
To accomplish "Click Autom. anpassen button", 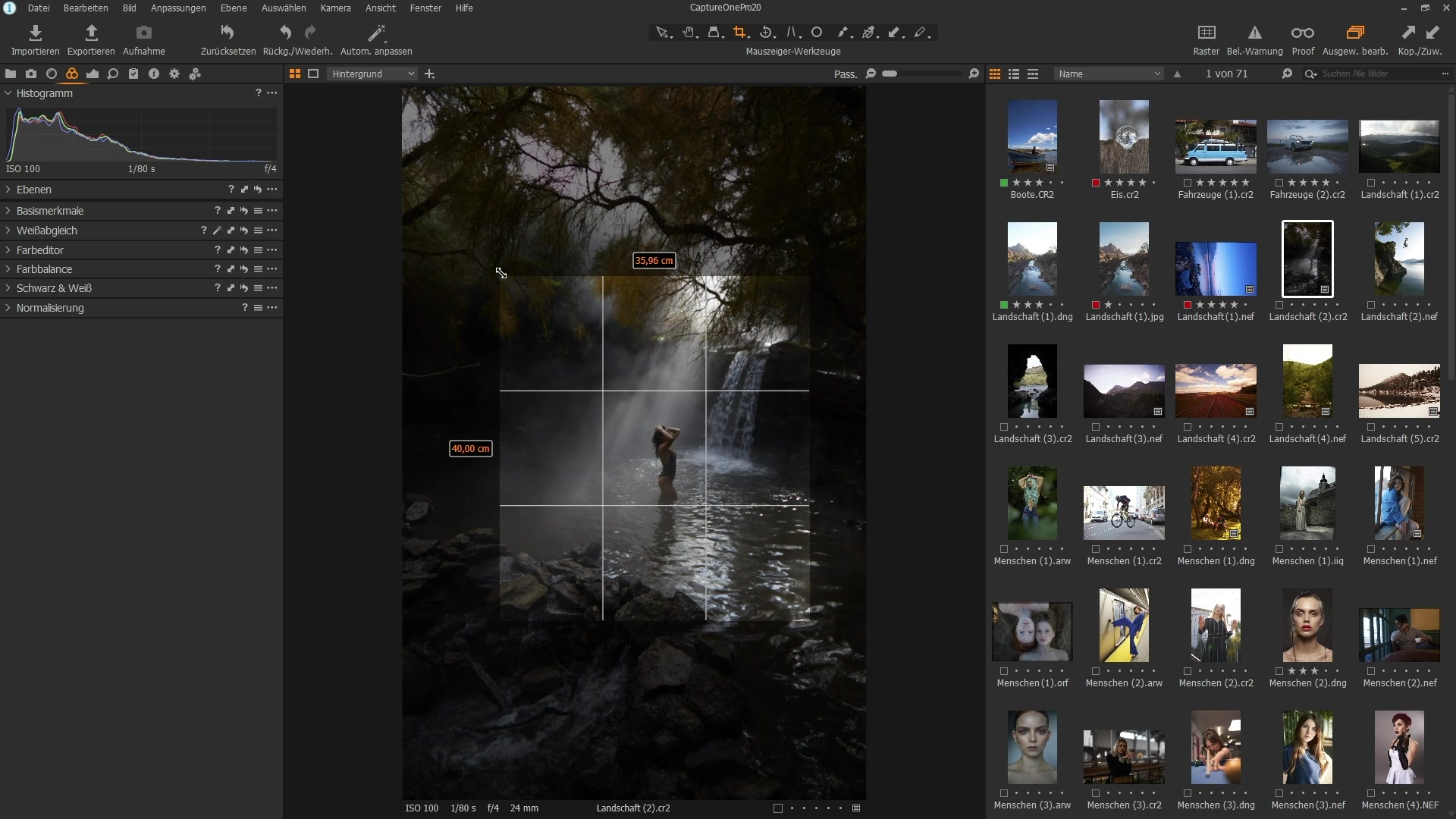I will (376, 39).
